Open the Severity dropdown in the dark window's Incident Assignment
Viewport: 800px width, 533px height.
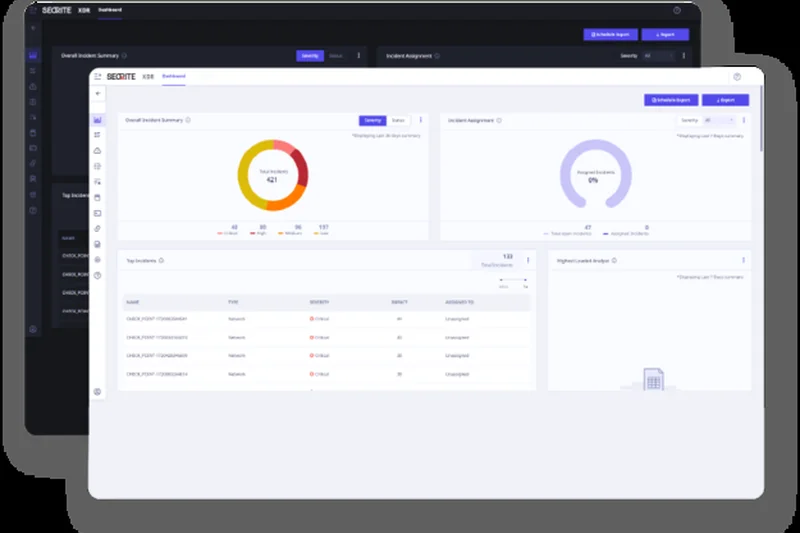(x=659, y=56)
